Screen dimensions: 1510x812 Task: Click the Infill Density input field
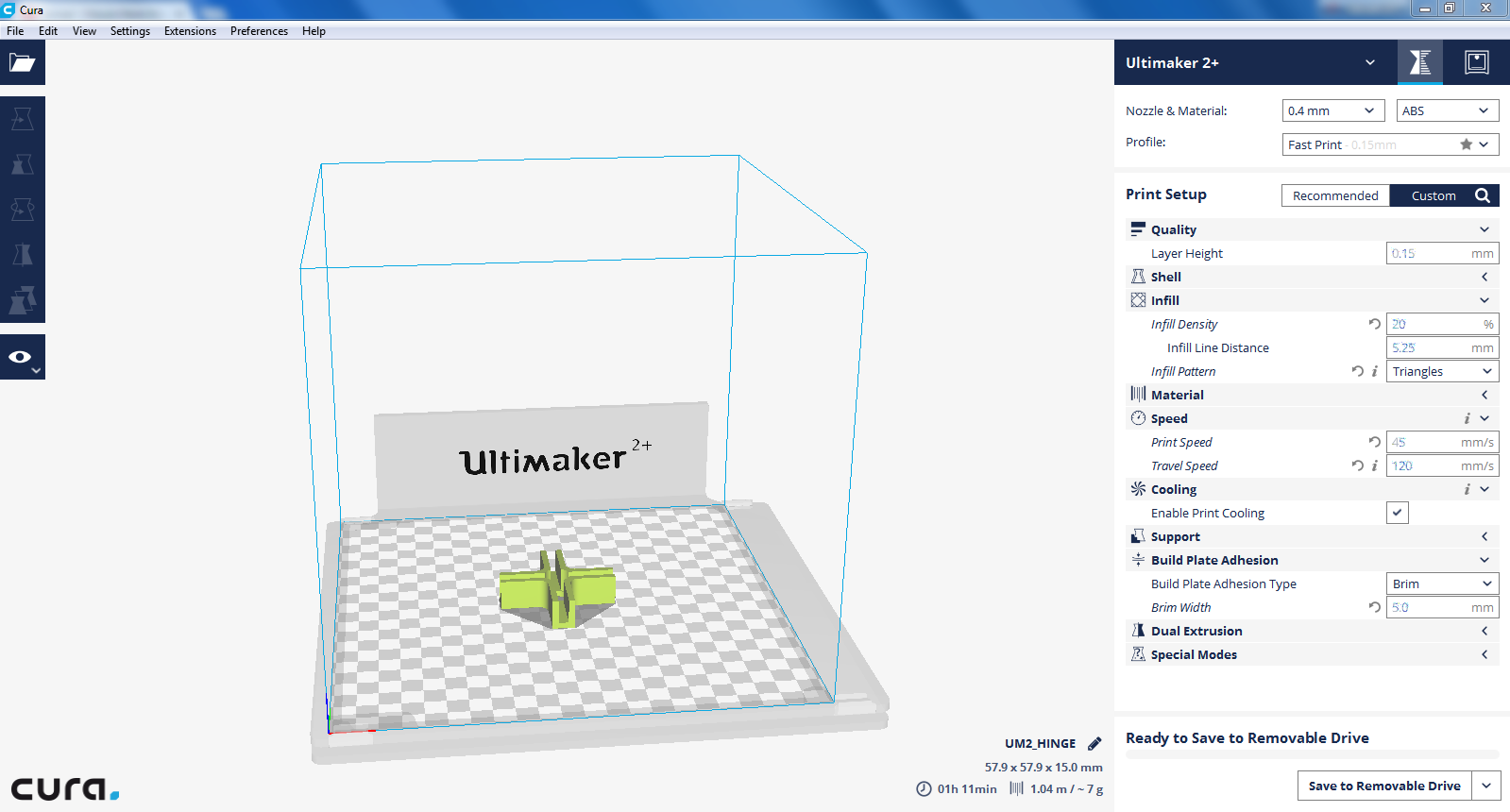pyautogui.click(x=1442, y=324)
